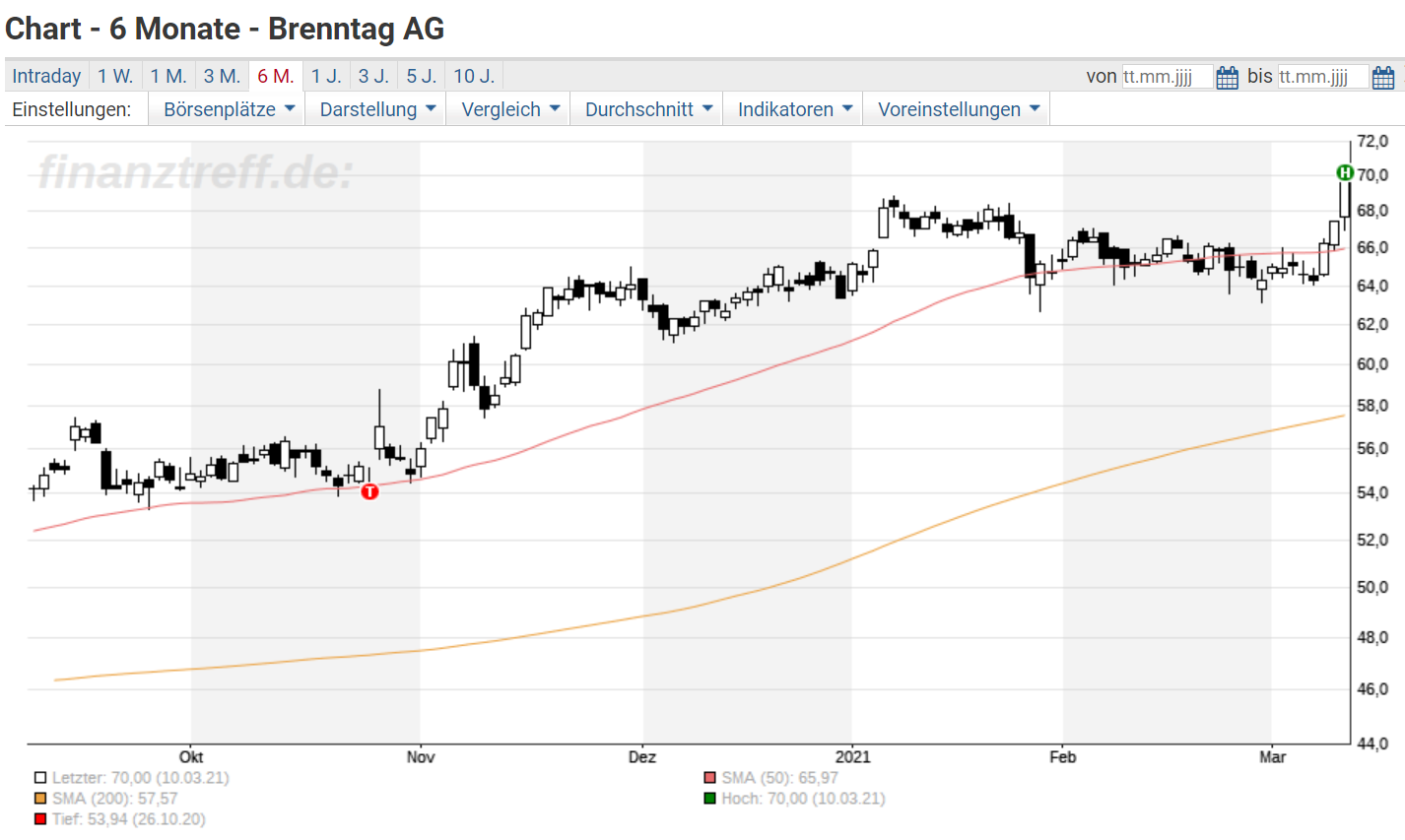Switch to Intraday time range tab
Image resolution: width=1405 pixels, height=840 pixels.
click(46, 76)
